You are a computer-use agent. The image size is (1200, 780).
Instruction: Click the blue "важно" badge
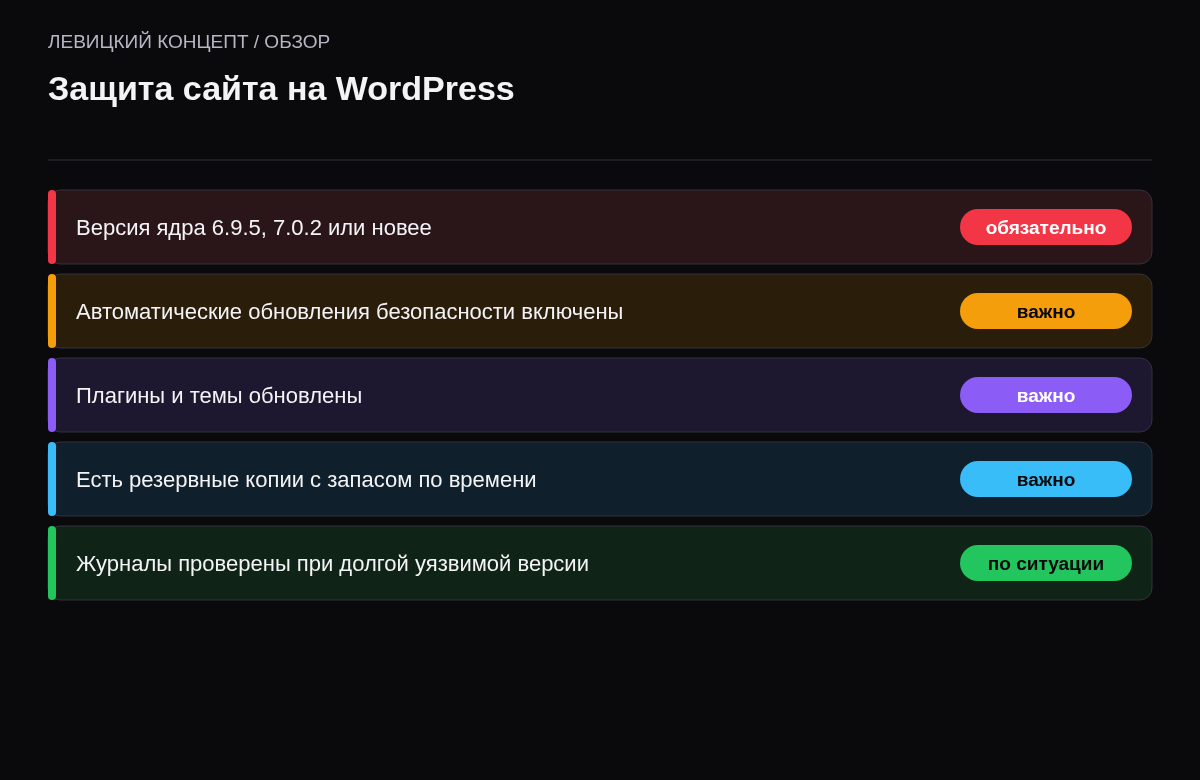[1046, 479]
